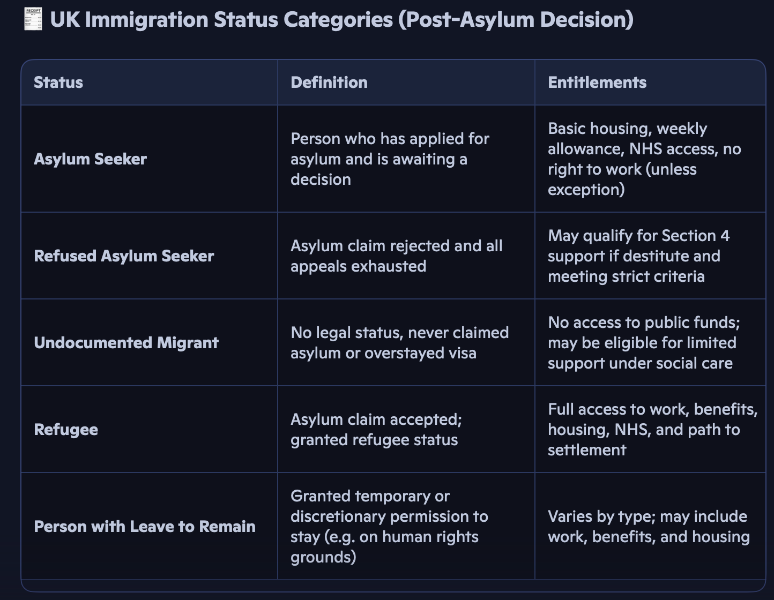The height and width of the screenshot is (600, 774).
Task: Click the document icon beside the title
Action: [x=33, y=20]
